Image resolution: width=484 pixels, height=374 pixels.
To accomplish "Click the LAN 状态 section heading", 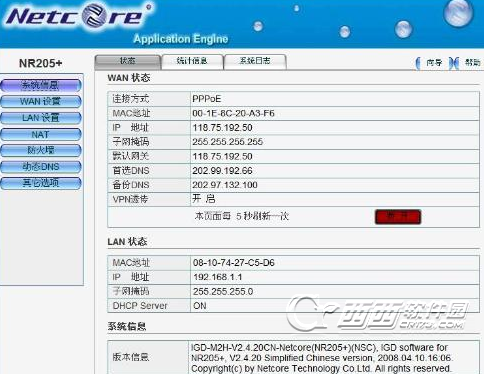I will (x=127, y=242).
